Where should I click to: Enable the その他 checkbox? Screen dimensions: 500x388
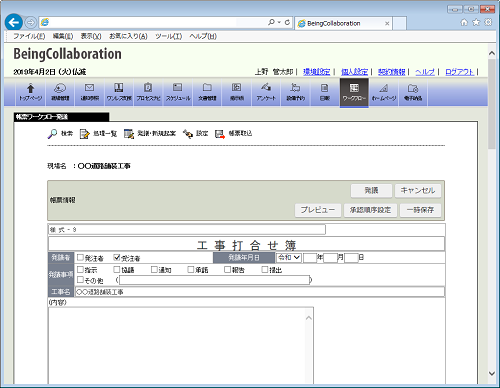pyautogui.click(x=80, y=279)
